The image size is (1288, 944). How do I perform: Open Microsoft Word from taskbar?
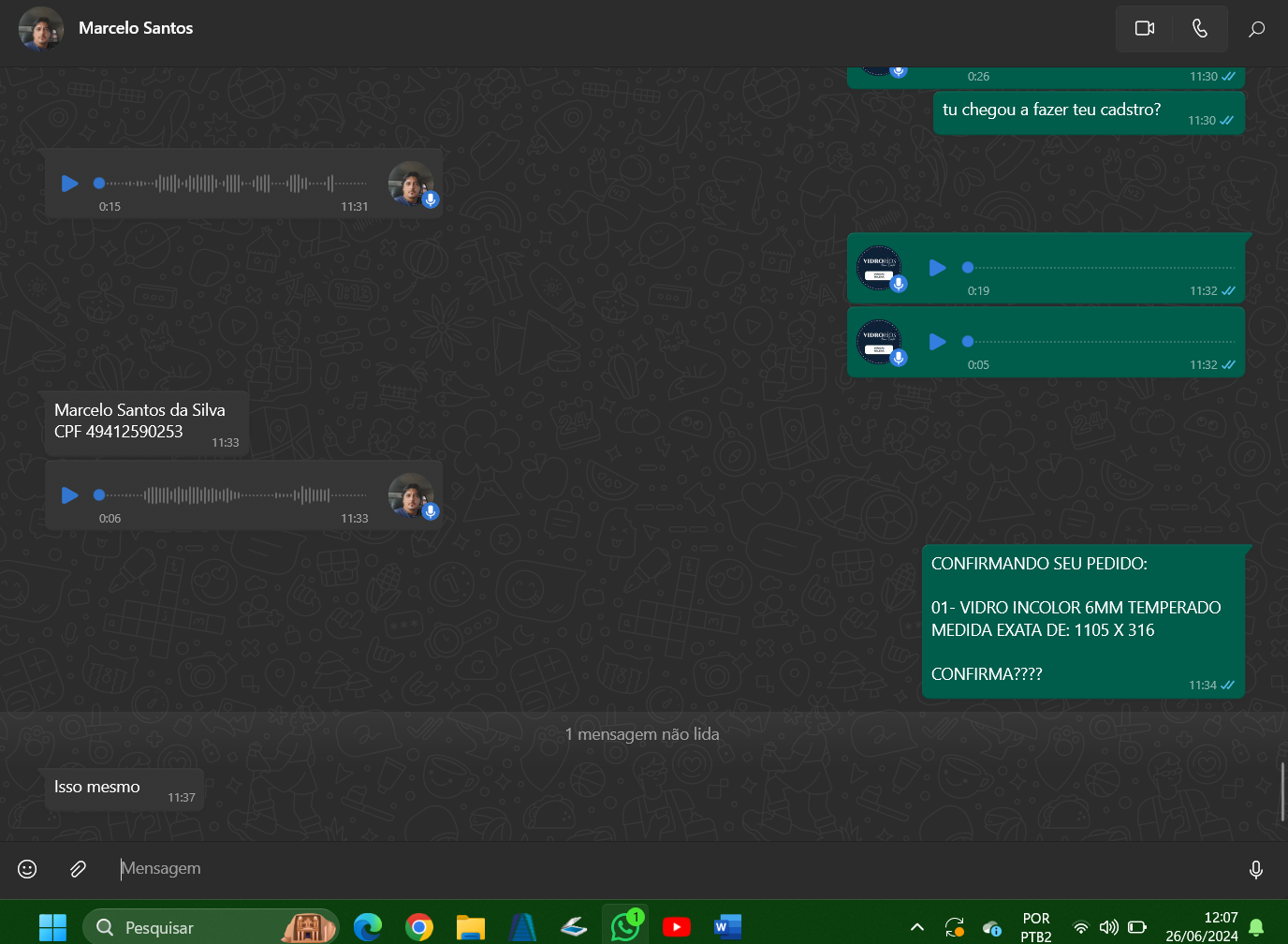[x=727, y=927]
